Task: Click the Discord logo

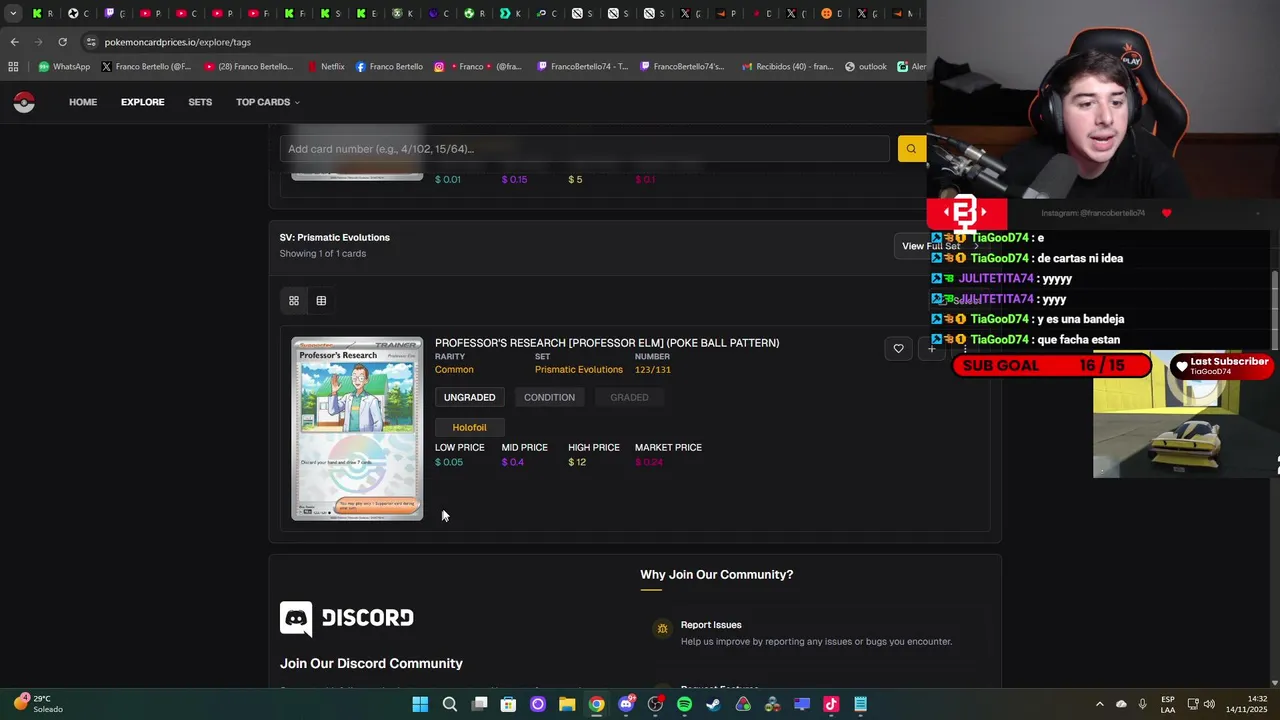Action: (346, 619)
